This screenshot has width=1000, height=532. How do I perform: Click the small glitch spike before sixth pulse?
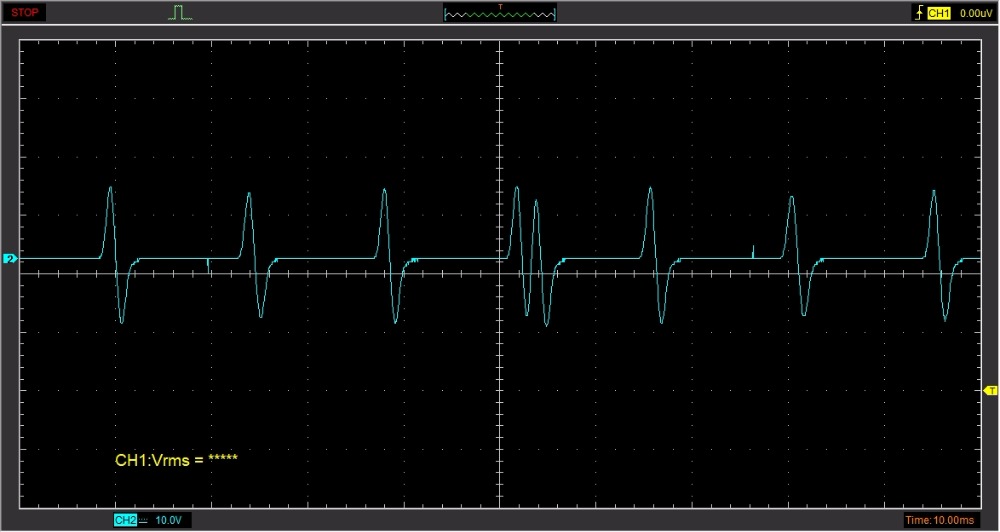tap(753, 247)
